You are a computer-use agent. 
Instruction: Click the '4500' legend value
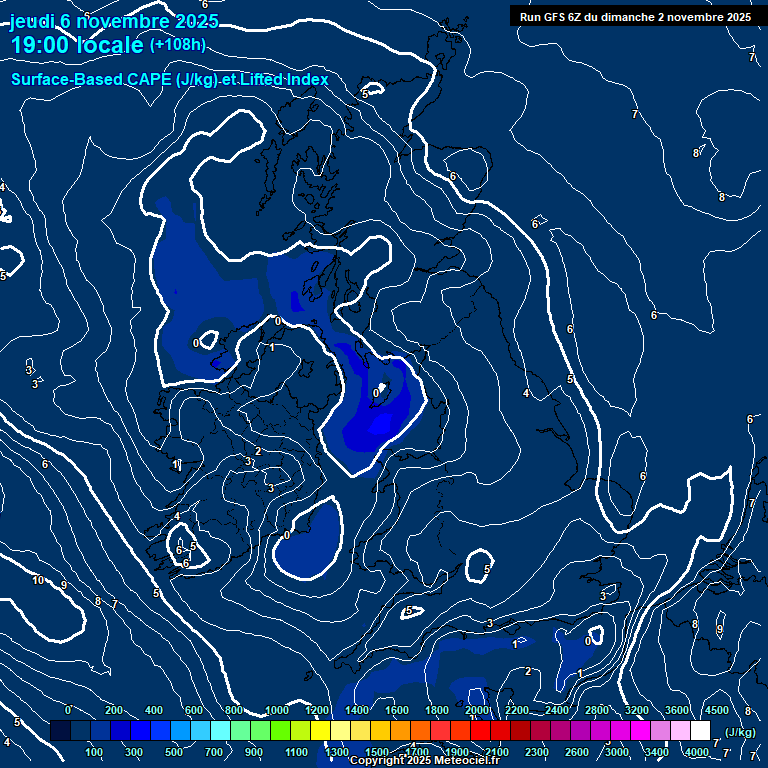point(717,710)
